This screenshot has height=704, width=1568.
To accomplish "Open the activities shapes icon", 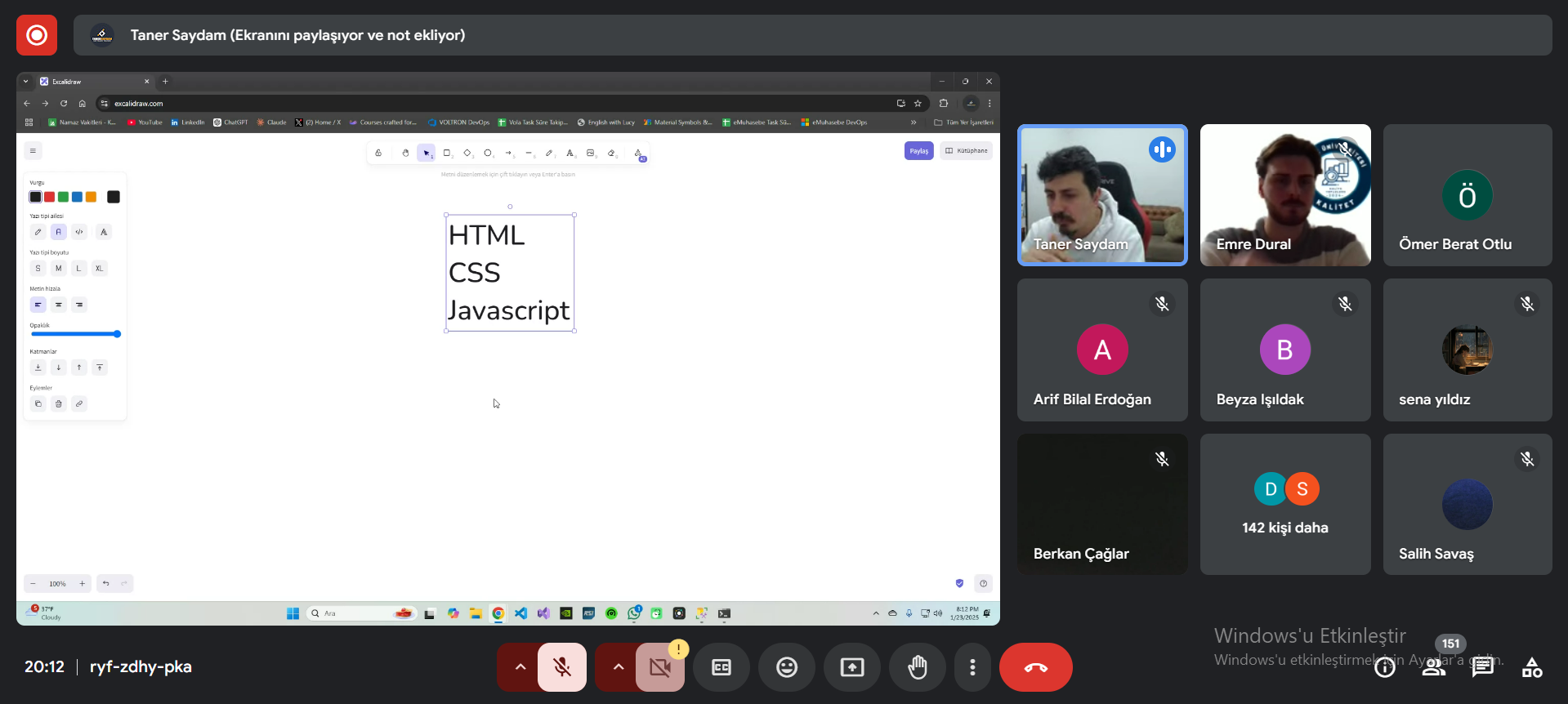I will pyautogui.click(x=1532, y=668).
